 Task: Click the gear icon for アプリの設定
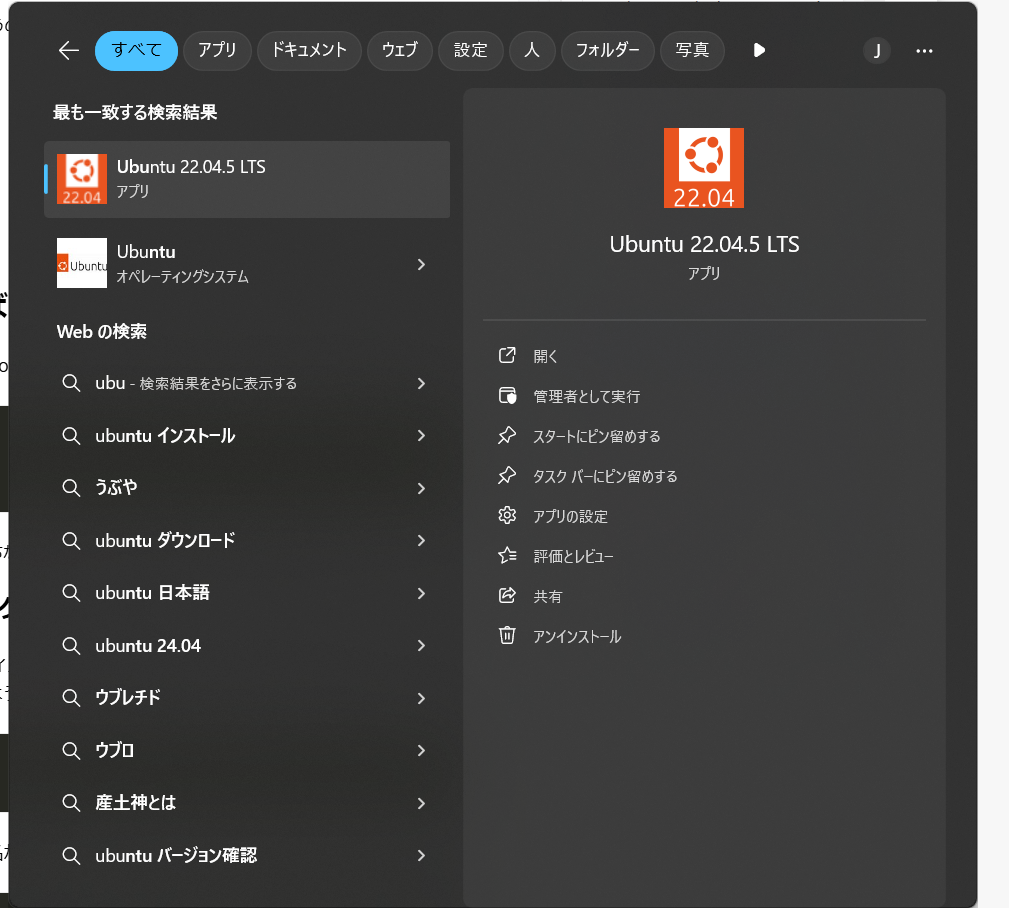click(507, 515)
